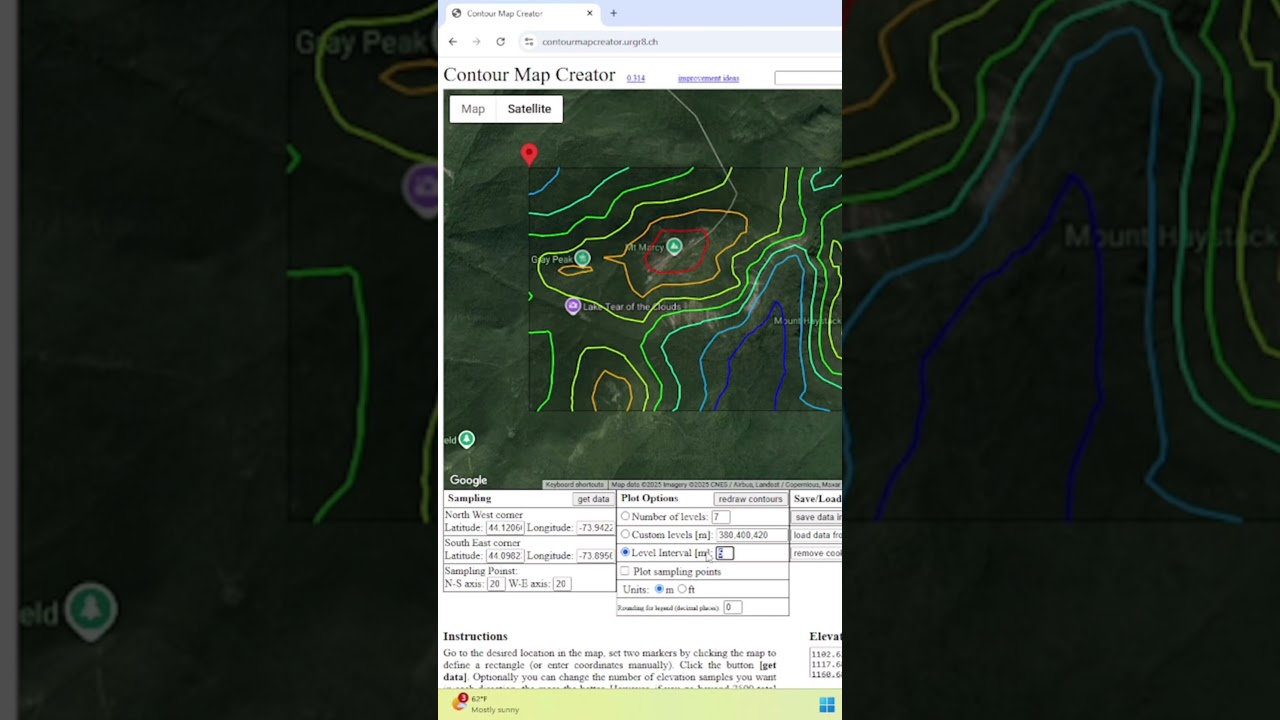
Task: Enable Plot sampling points checkbox
Action: pos(625,571)
